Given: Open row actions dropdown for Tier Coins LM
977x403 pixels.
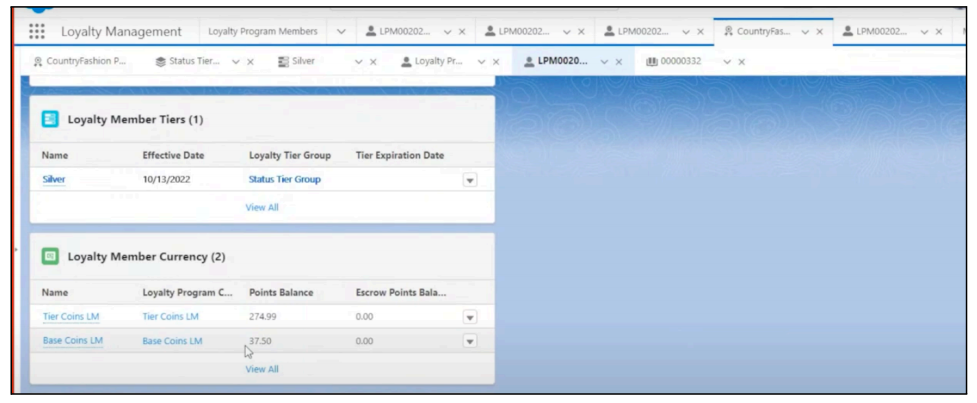Looking at the screenshot, I should 469,317.
